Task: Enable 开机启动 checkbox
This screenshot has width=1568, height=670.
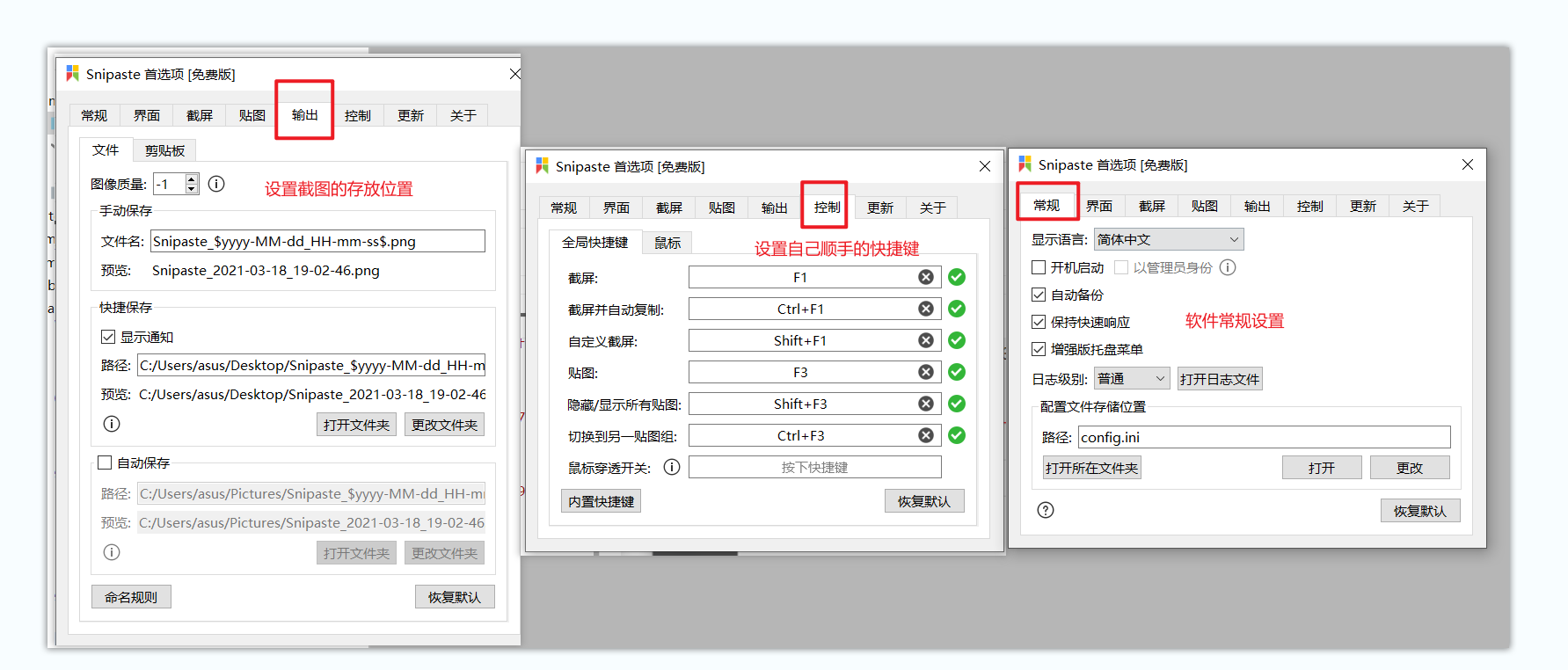Action: tap(1039, 267)
